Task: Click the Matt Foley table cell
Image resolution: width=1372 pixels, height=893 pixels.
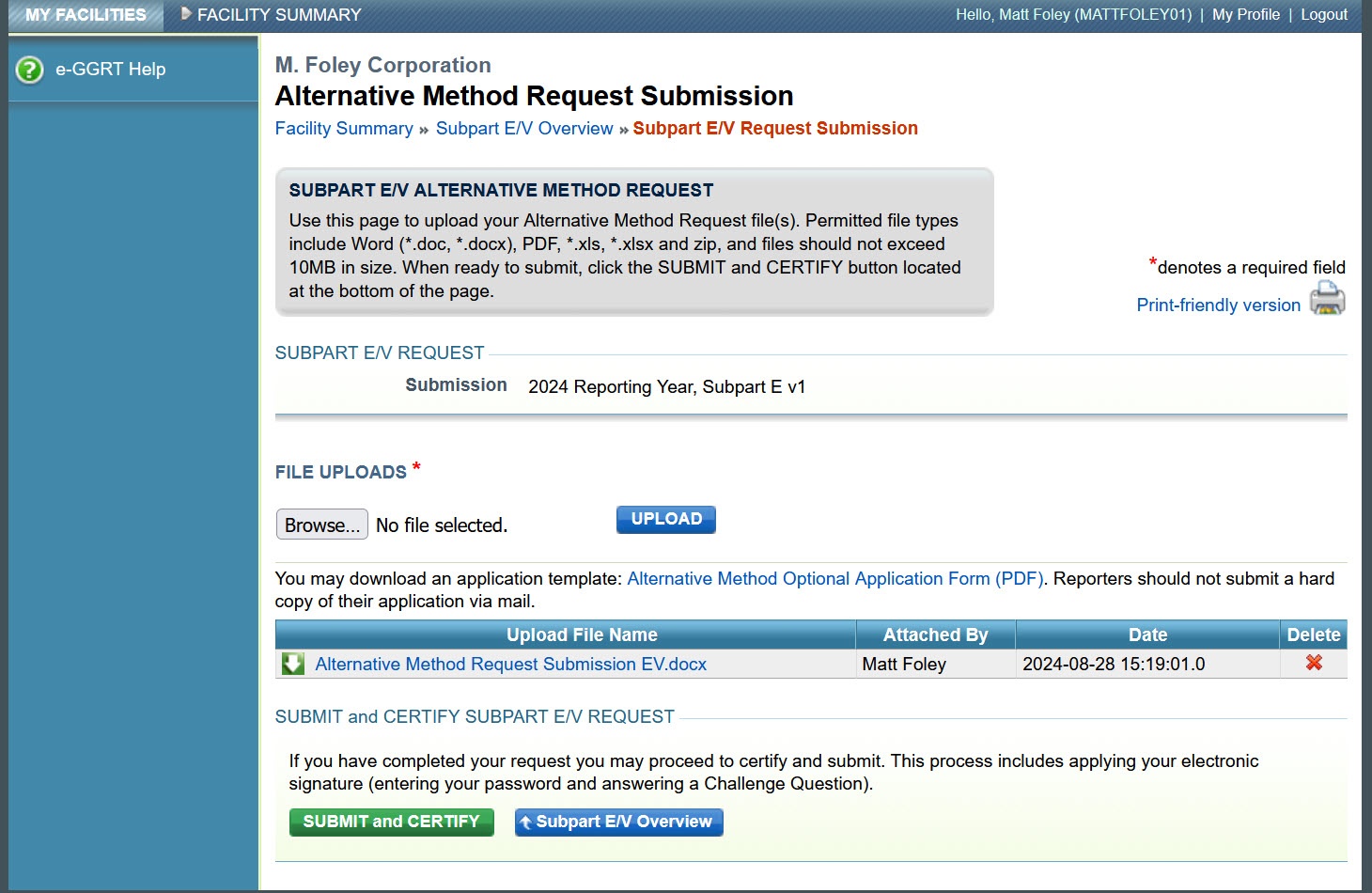Action: coord(936,664)
